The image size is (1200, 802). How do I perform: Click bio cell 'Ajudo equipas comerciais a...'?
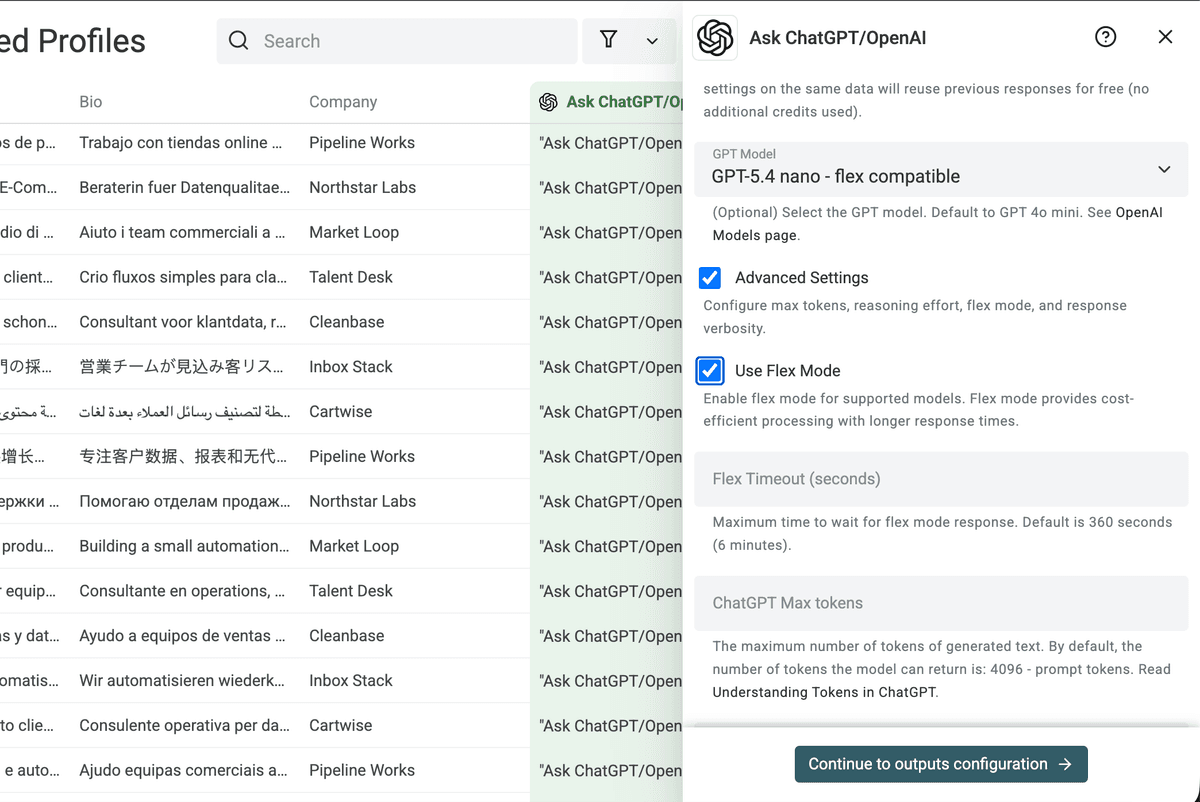pos(183,770)
